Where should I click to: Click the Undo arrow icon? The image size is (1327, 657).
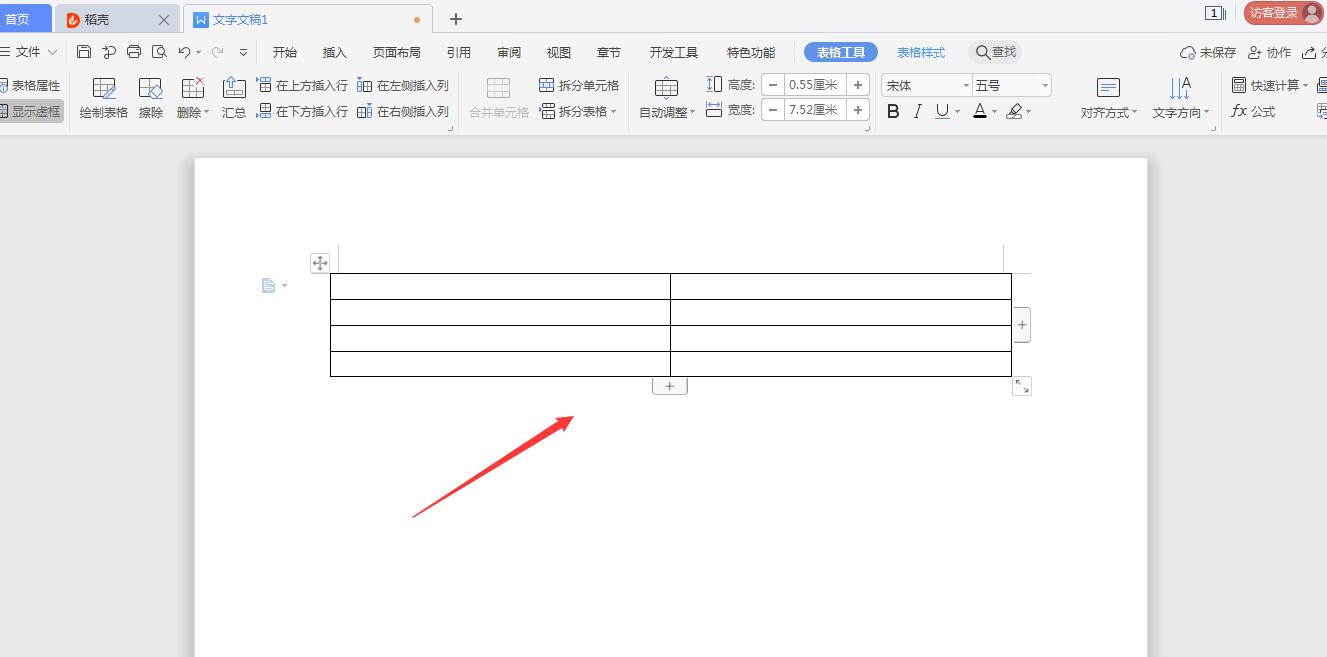tap(184, 52)
